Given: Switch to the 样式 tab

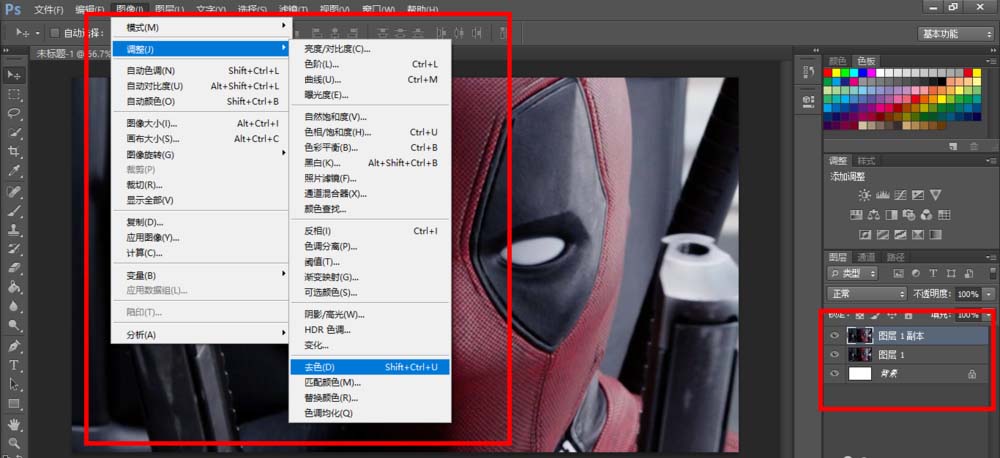Looking at the screenshot, I should coord(866,161).
